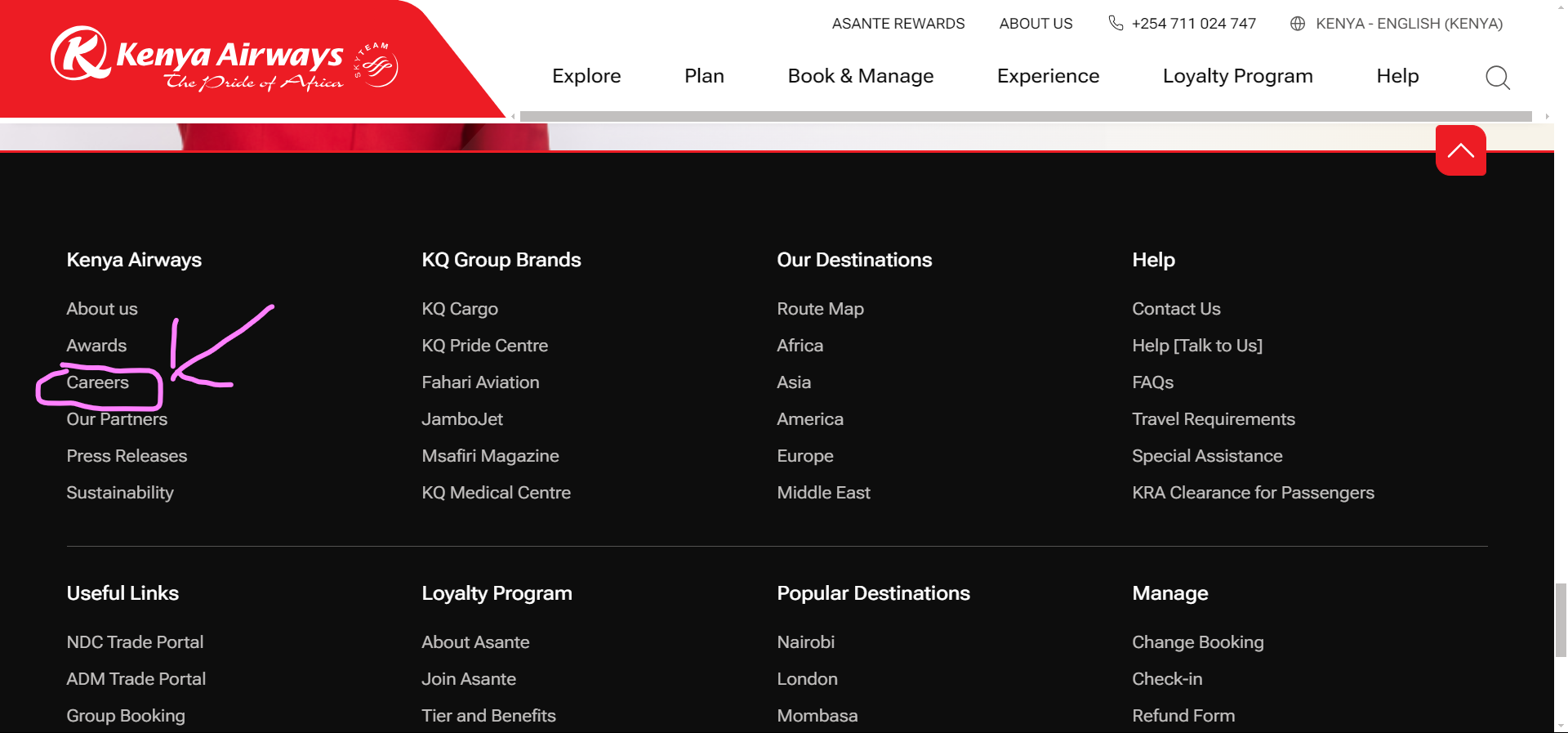The height and width of the screenshot is (733, 1568).
Task: Read Msafiri Magazine
Action: (490, 456)
